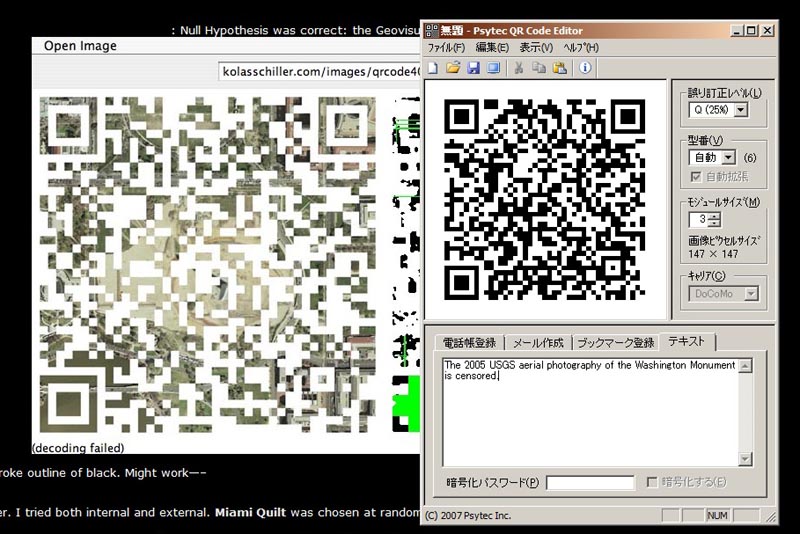Open the ファイル(F) menu
The height and width of the screenshot is (534, 800).
[446, 47]
